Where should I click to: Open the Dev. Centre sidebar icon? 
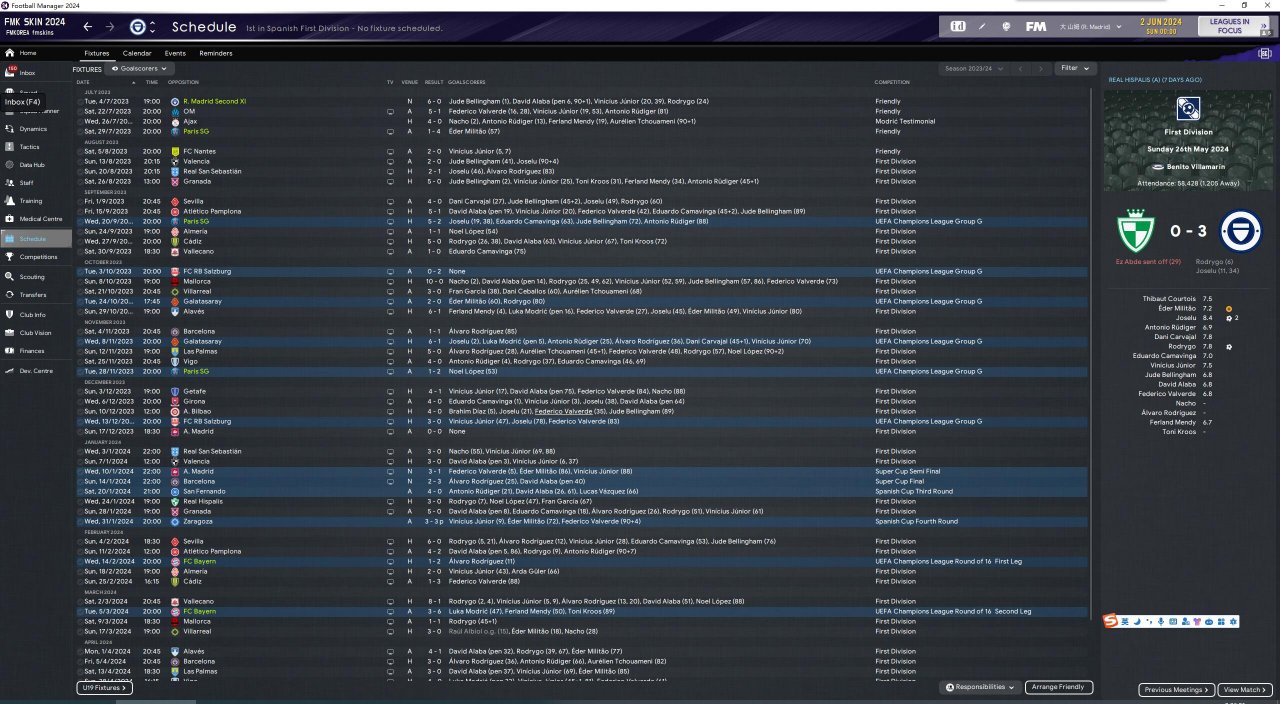pyautogui.click(x=10, y=371)
